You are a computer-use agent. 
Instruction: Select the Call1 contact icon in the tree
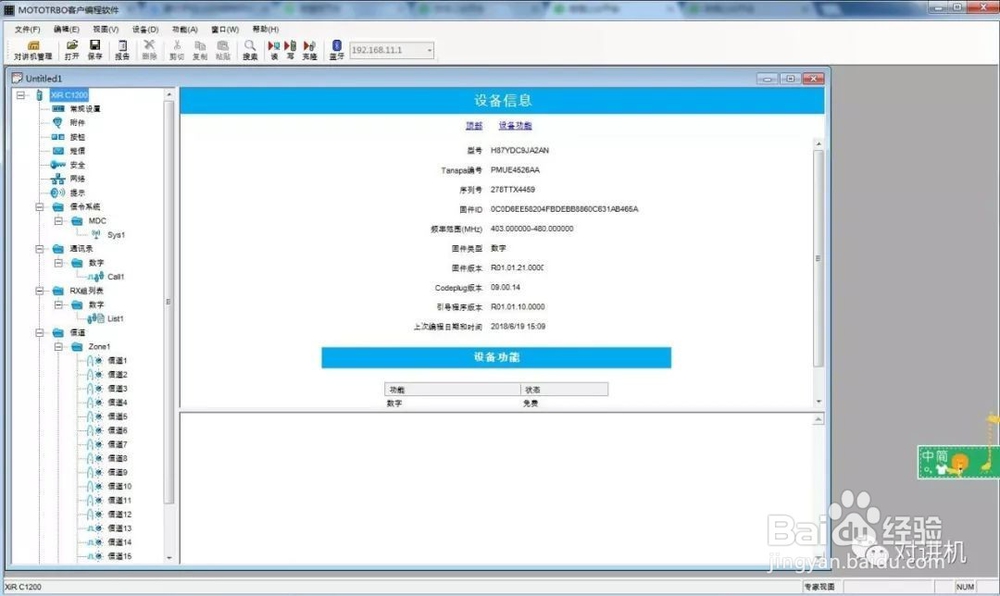pos(96,277)
